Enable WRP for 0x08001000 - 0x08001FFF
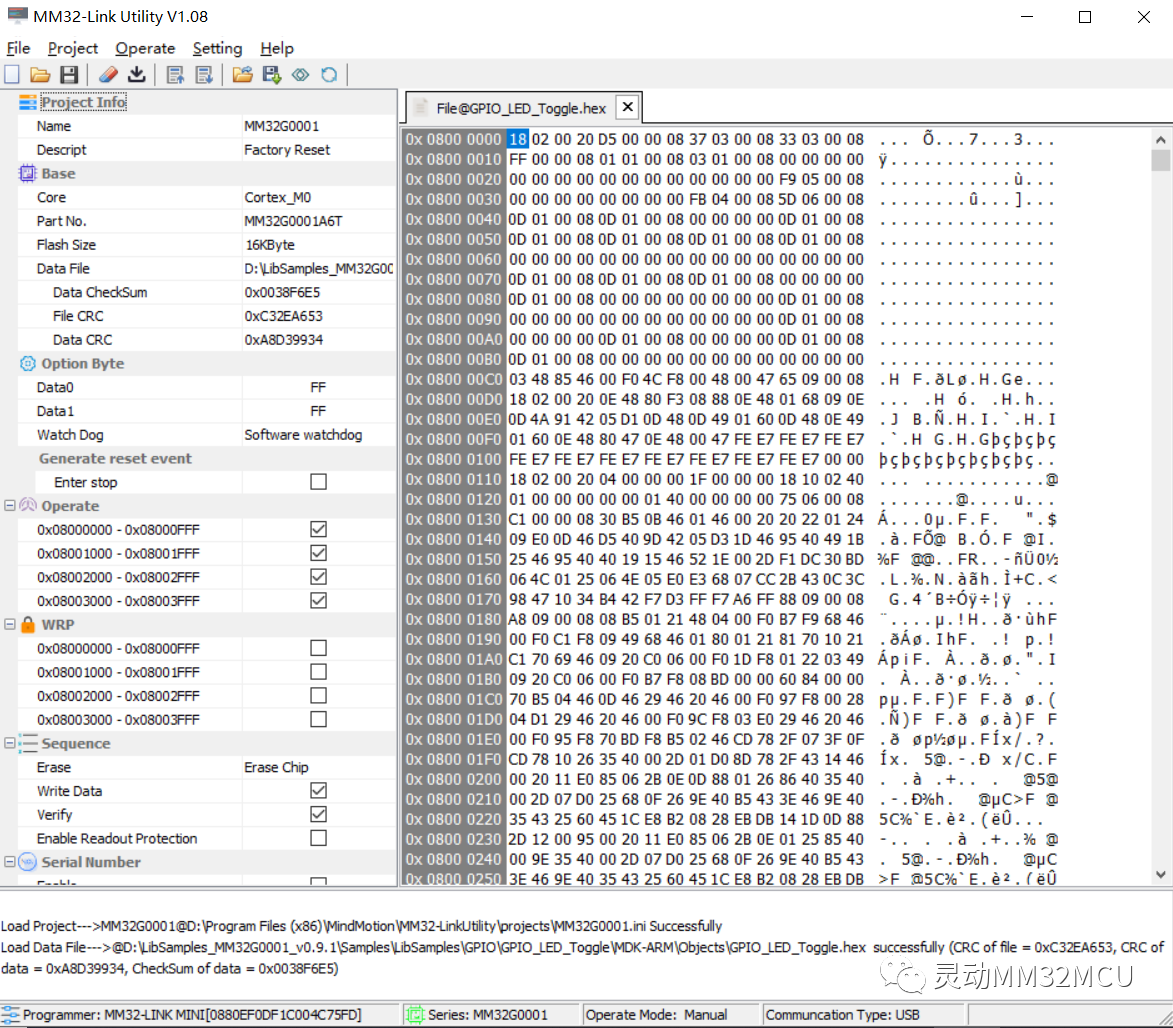The image size is (1173, 1028). pos(319,673)
